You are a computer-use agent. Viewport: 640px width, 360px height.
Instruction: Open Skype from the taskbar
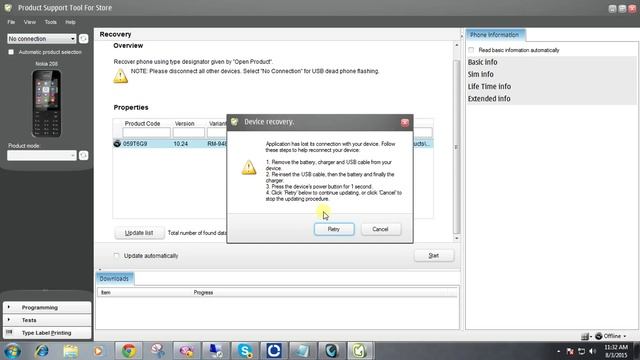click(x=245, y=351)
